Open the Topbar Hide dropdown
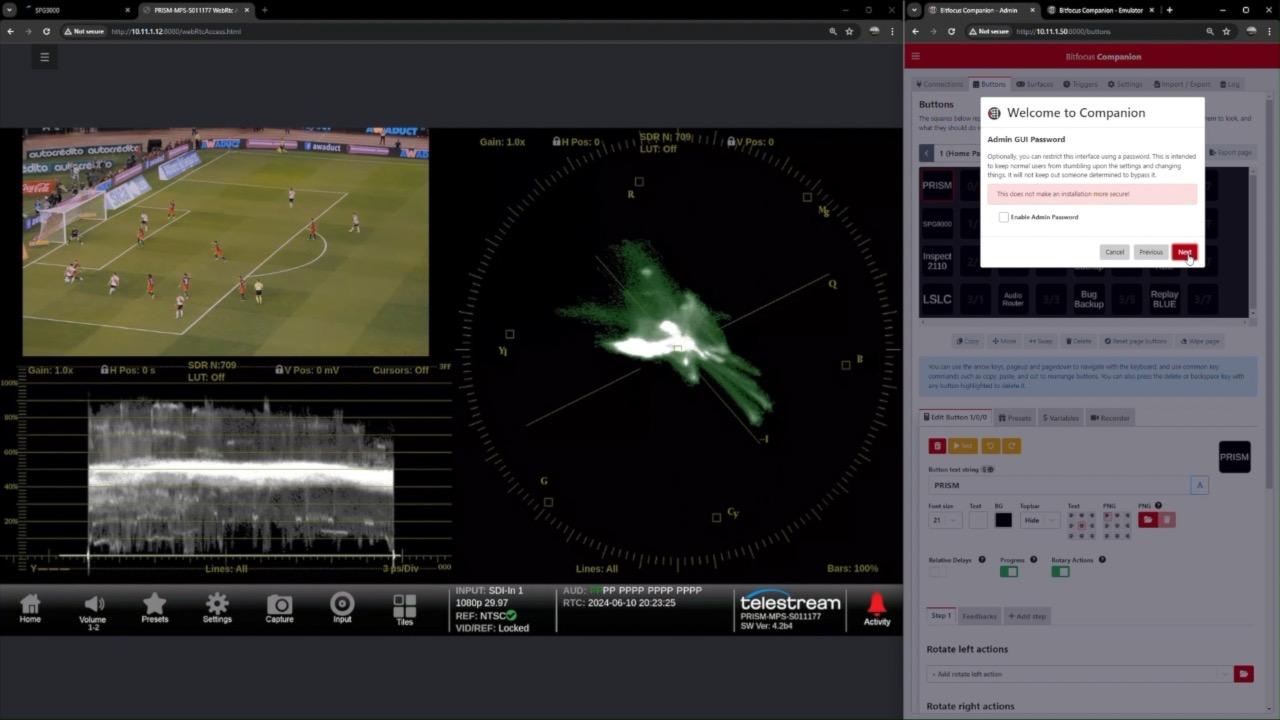Viewport: 1280px width, 720px height. pos(1039,520)
